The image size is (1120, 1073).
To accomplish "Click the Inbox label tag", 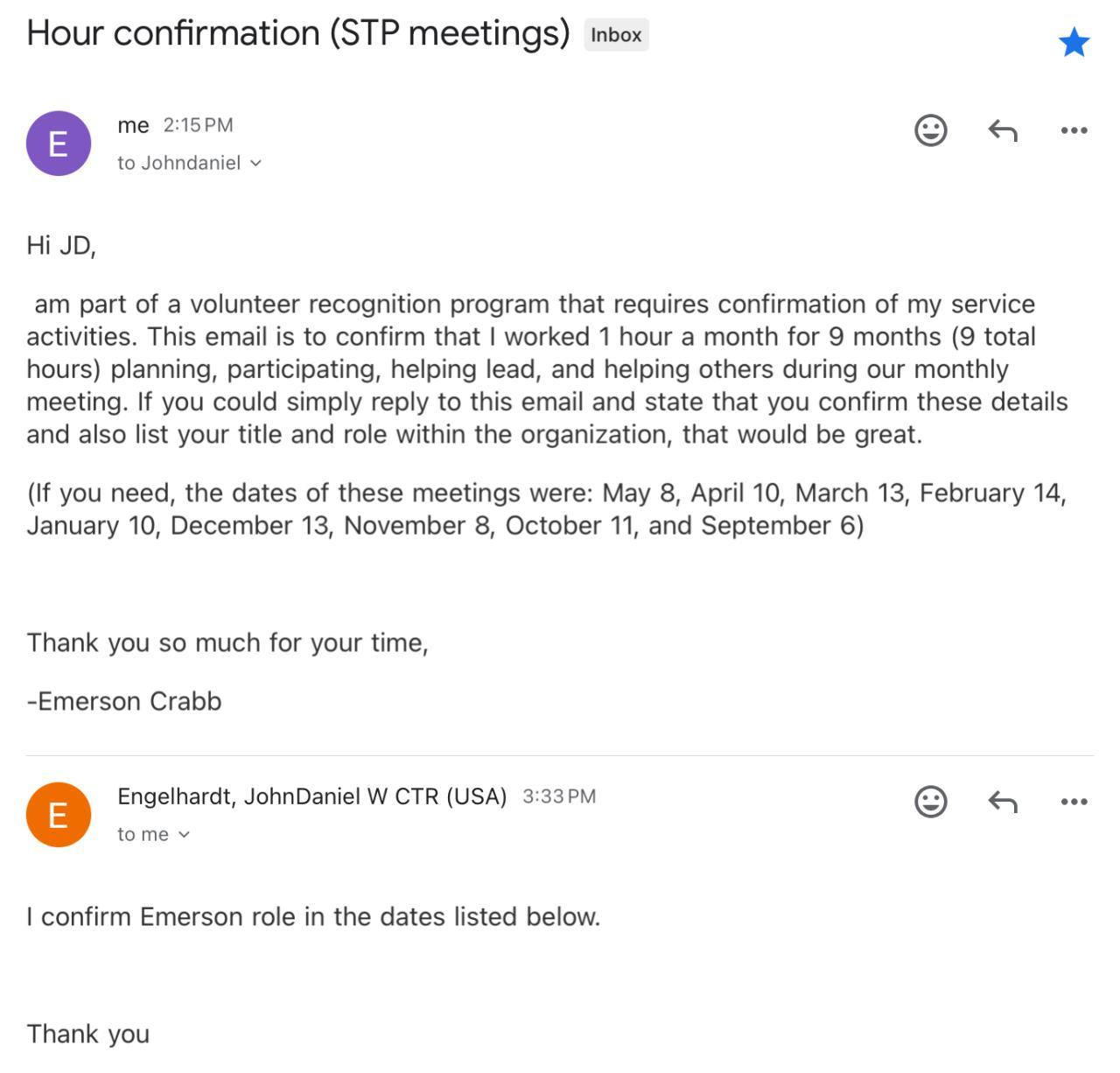I will pyautogui.click(x=616, y=35).
